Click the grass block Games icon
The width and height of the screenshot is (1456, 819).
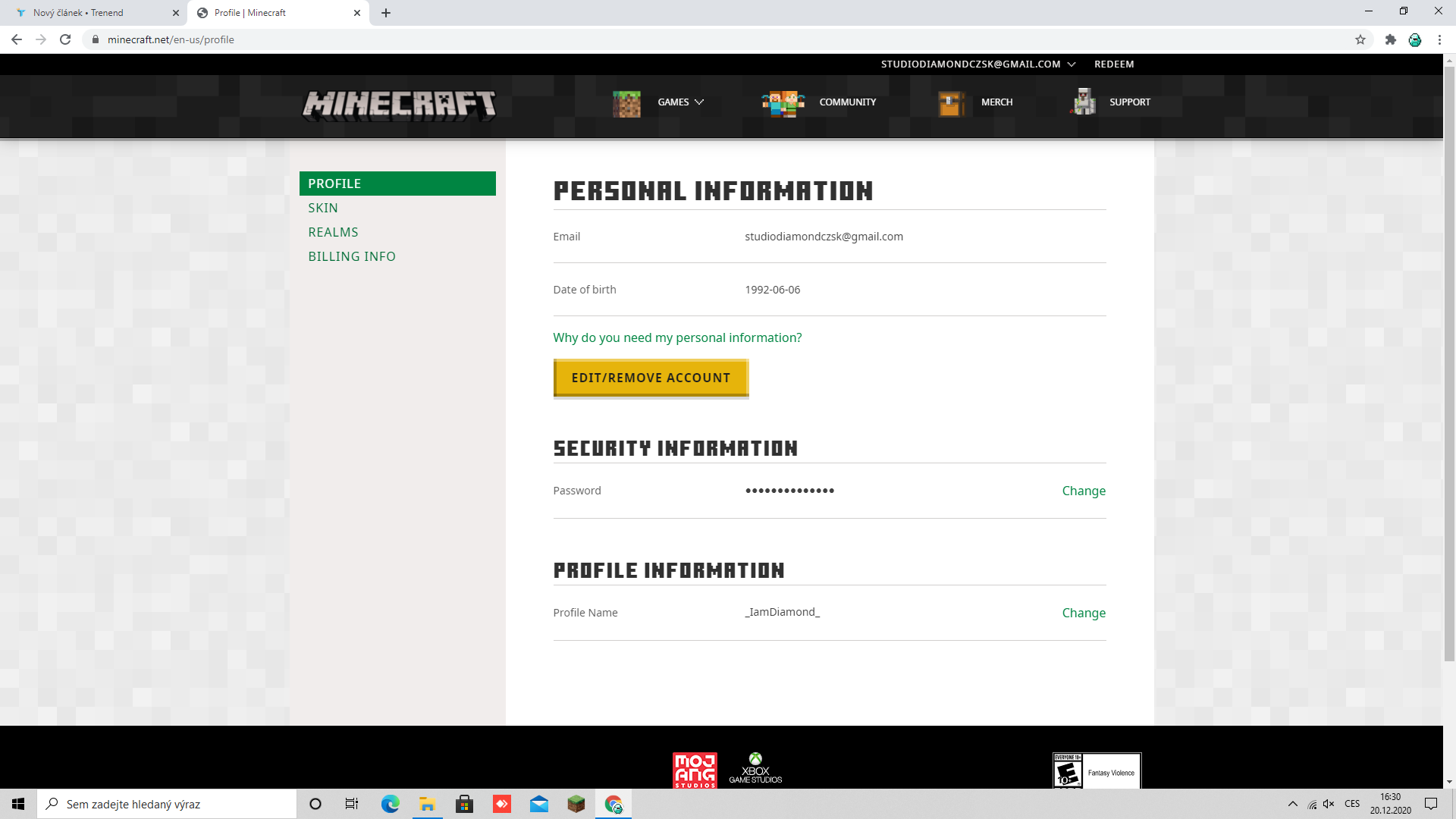coord(626,102)
